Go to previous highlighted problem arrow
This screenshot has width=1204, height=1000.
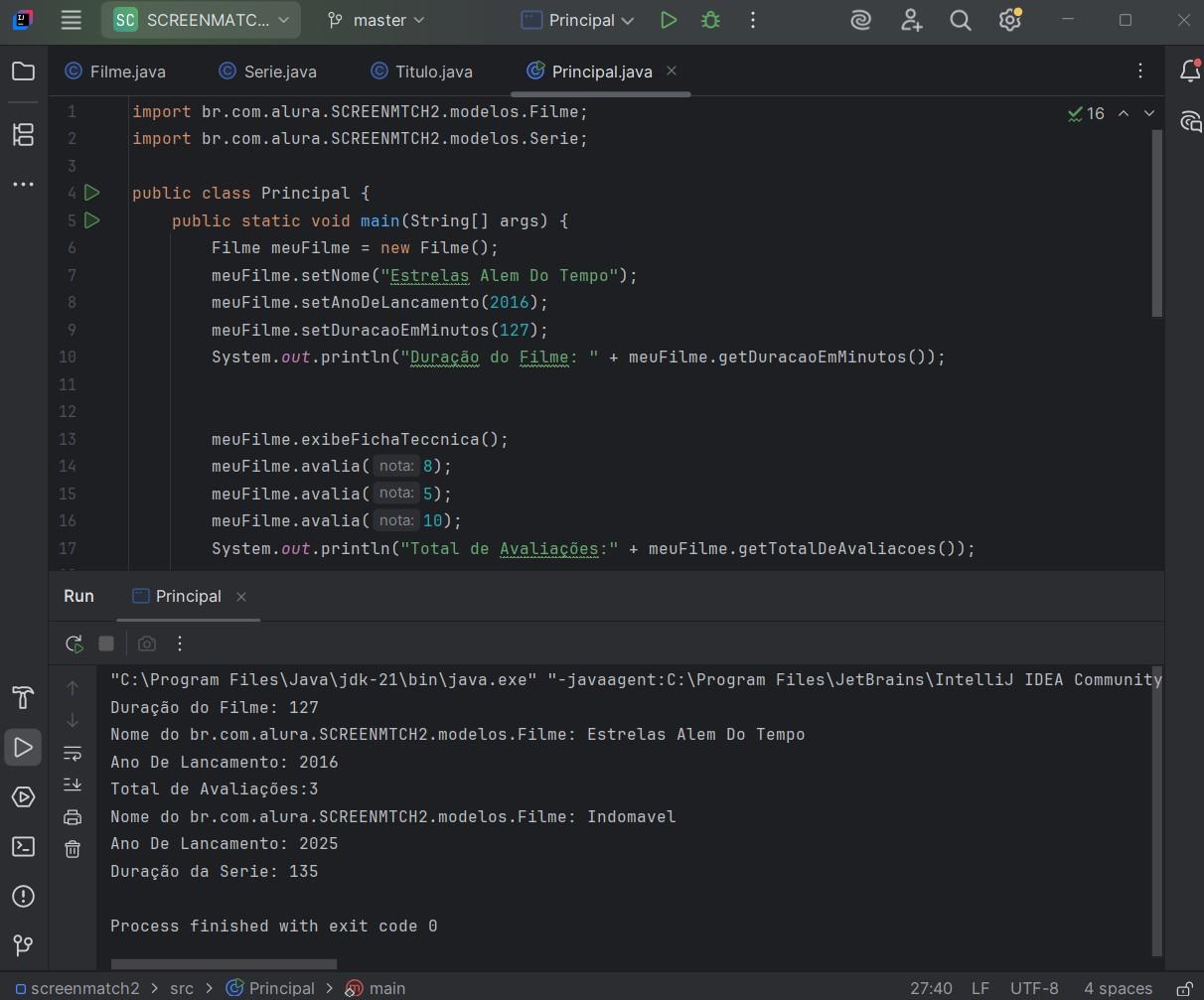1124,113
